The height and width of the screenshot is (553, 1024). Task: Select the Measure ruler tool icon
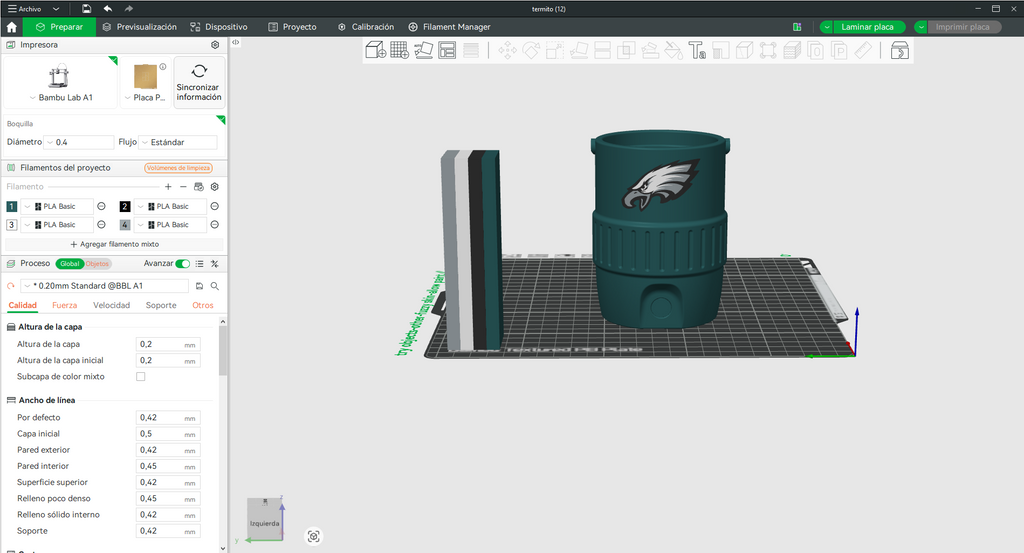(863, 50)
